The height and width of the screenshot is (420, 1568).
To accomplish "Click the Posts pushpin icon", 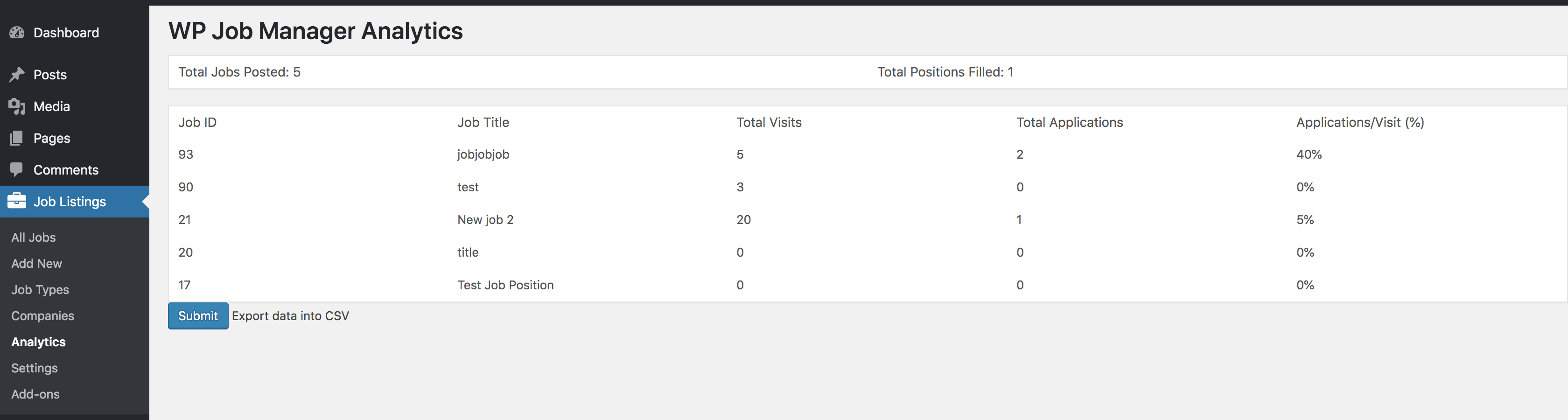I will coord(17,75).
